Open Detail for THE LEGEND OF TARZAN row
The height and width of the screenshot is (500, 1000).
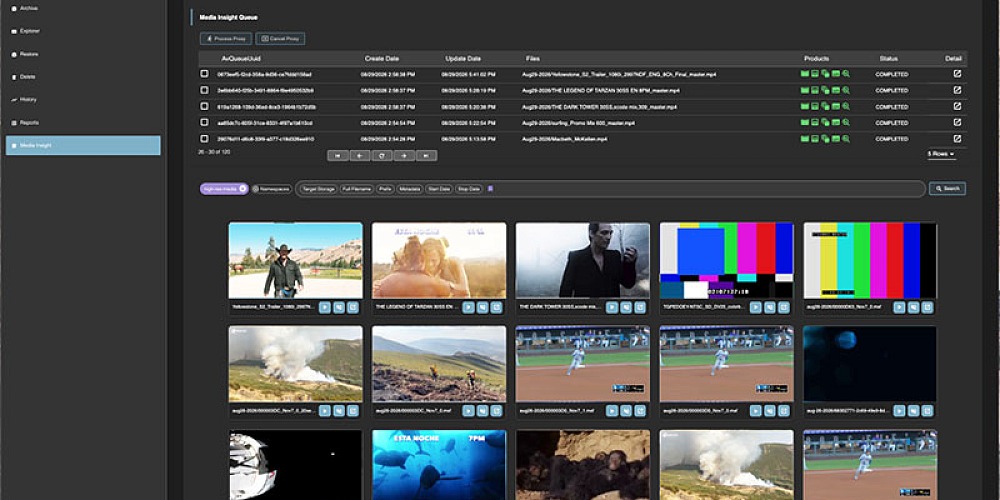[x=957, y=90]
